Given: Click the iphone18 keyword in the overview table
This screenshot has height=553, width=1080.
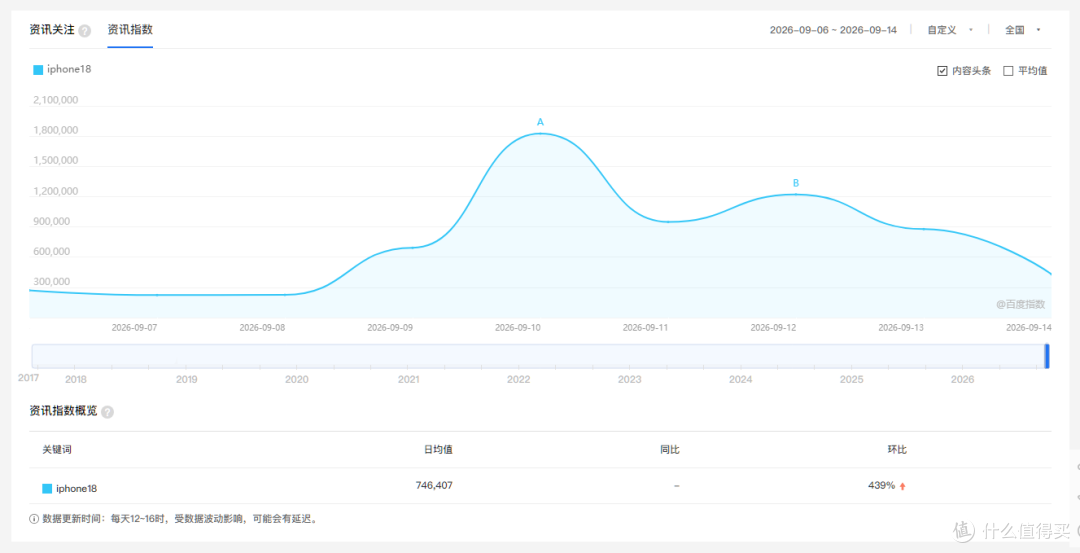Looking at the screenshot, I should tap(76, 489).
